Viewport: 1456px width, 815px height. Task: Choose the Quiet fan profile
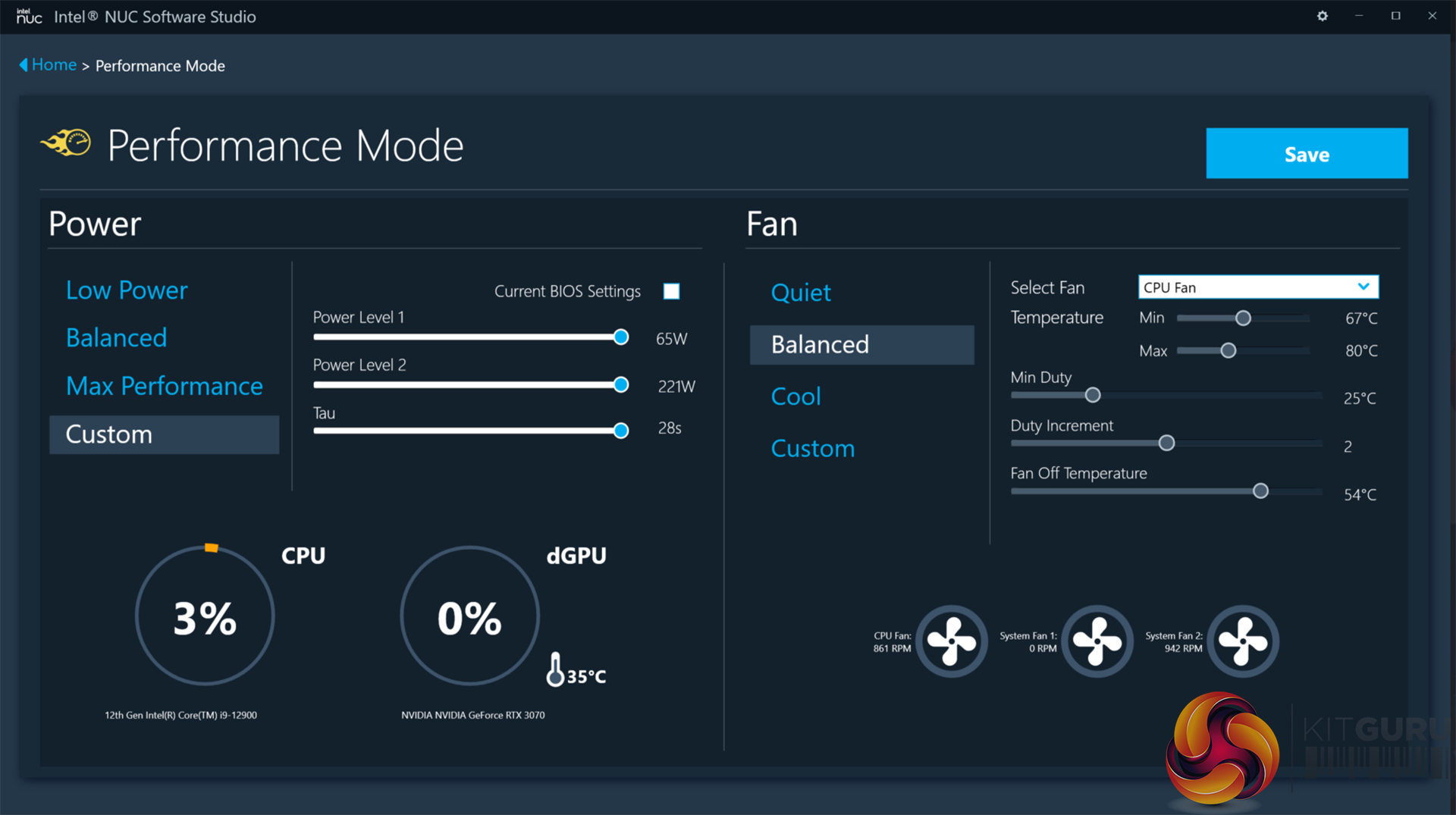click(801, 293)
